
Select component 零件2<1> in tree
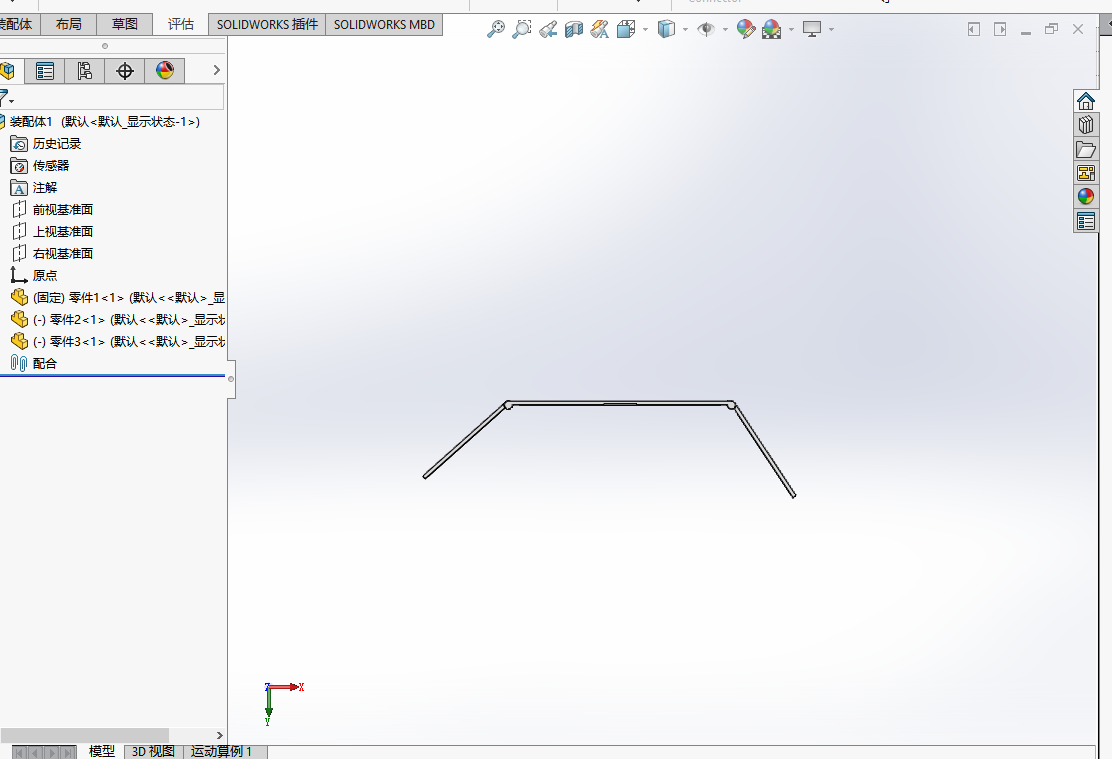pos(118,320)
